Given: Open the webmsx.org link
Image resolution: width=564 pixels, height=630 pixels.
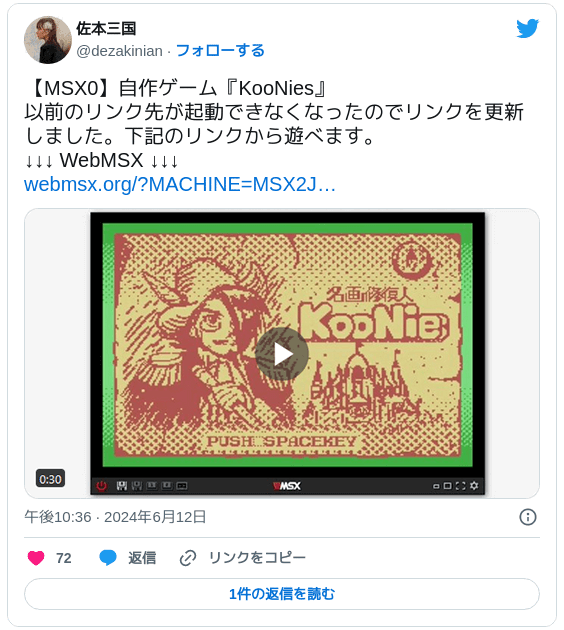Looking at the screenshot, I should coord(180,184).
